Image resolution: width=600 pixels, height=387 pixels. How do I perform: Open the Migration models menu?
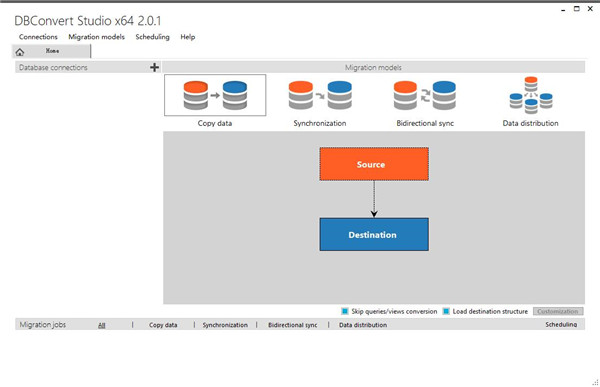(x=96, y=37)
